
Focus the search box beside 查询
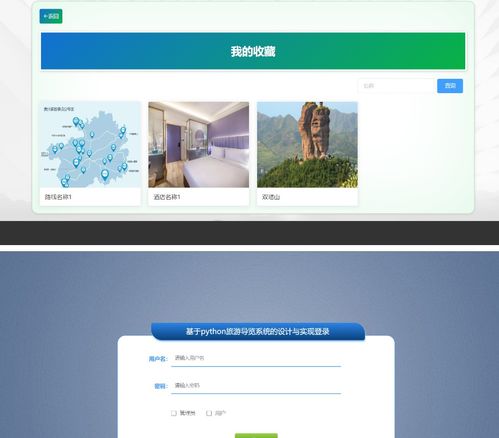click(396, 86)
